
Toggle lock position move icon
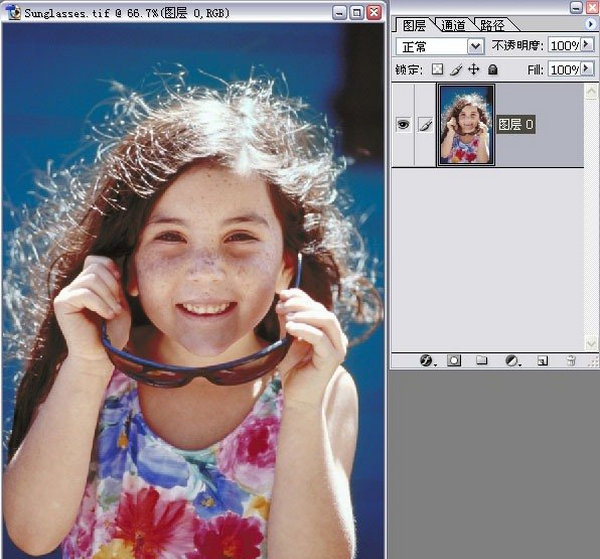tap(474, 69)
